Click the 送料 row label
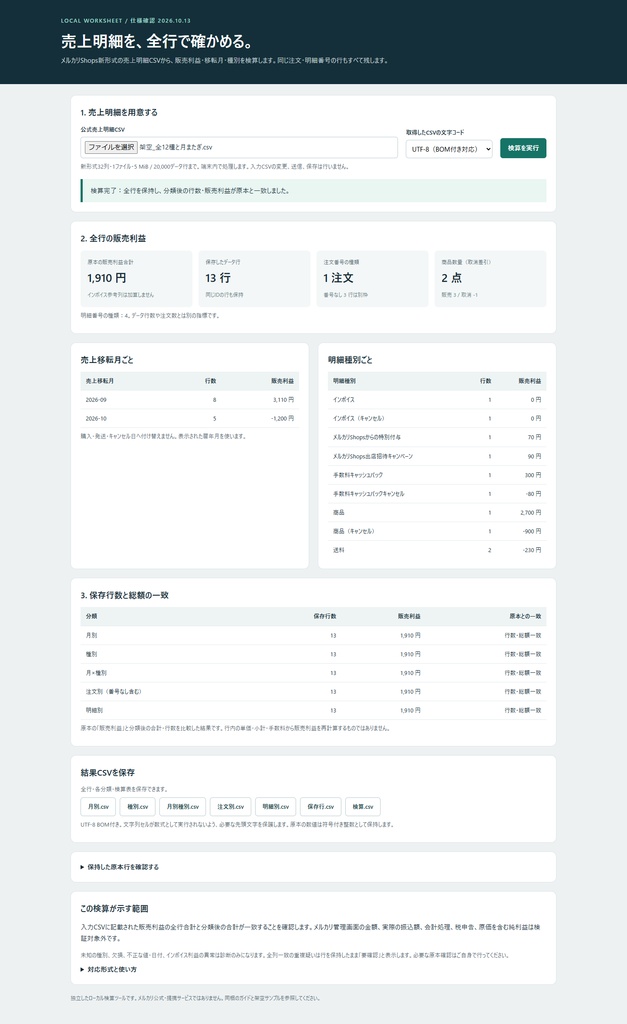This screenshot has height=1024, width=627. click(x=338, y=551)
